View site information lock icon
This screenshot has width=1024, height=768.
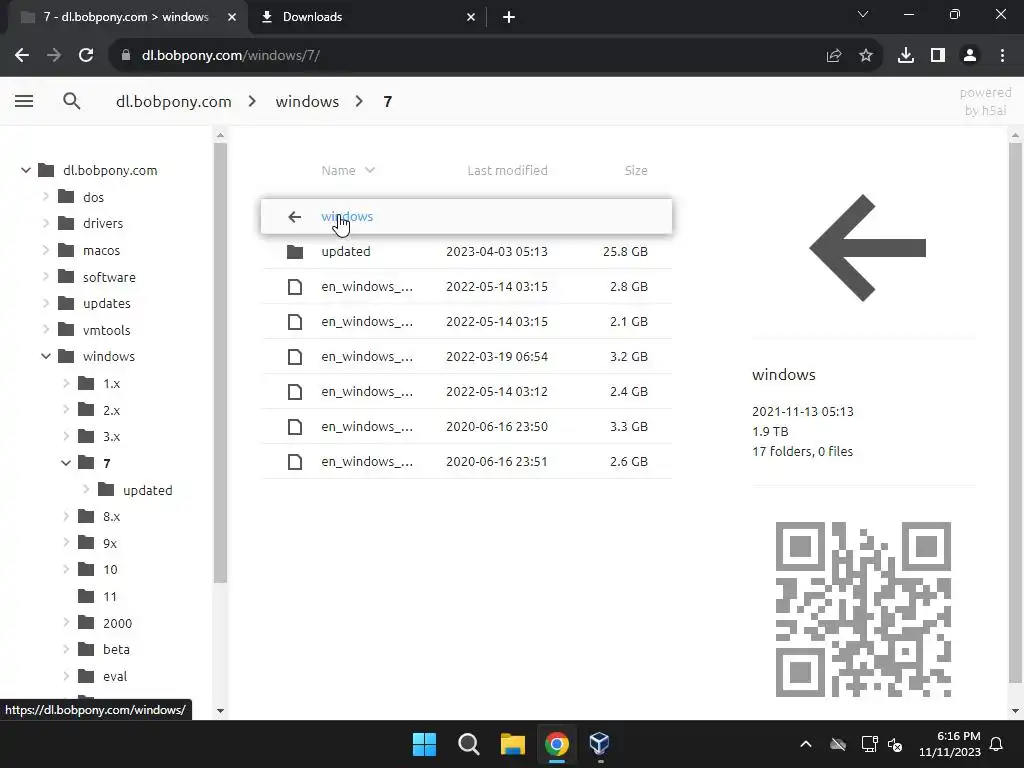coord(126,56)
